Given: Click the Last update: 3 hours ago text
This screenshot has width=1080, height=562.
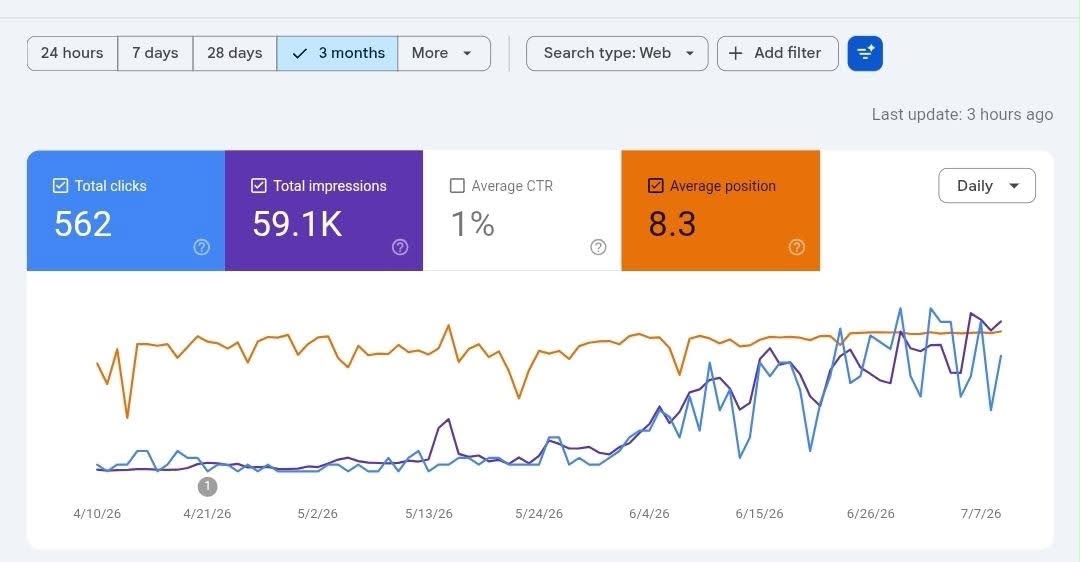Looking at the screenshot, I should (x=962, y=114).
